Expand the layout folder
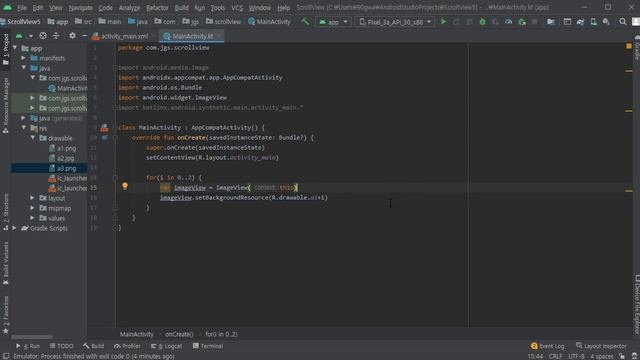This screenshot has width=640, height=360. (x=33, y=198)
